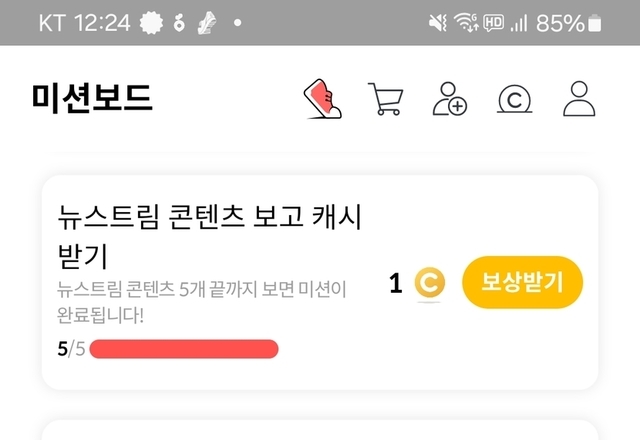
Task: Tap the muted sound status icon
Action: click(437, 23)
